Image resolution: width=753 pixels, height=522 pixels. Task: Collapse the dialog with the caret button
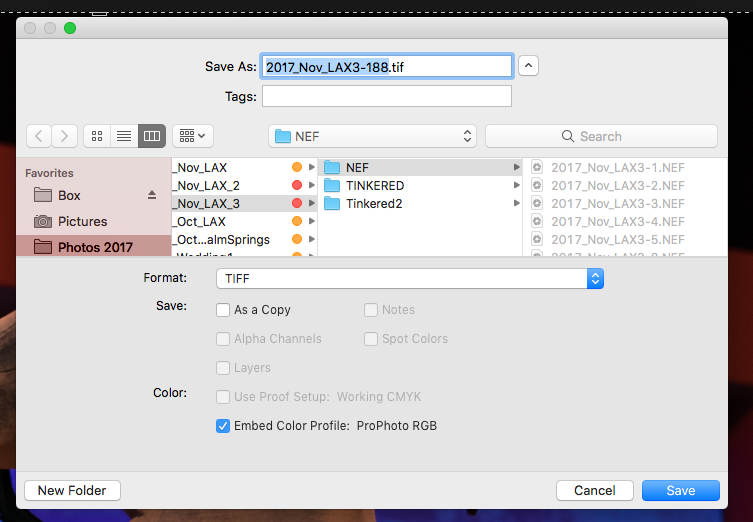click(528, 66)
